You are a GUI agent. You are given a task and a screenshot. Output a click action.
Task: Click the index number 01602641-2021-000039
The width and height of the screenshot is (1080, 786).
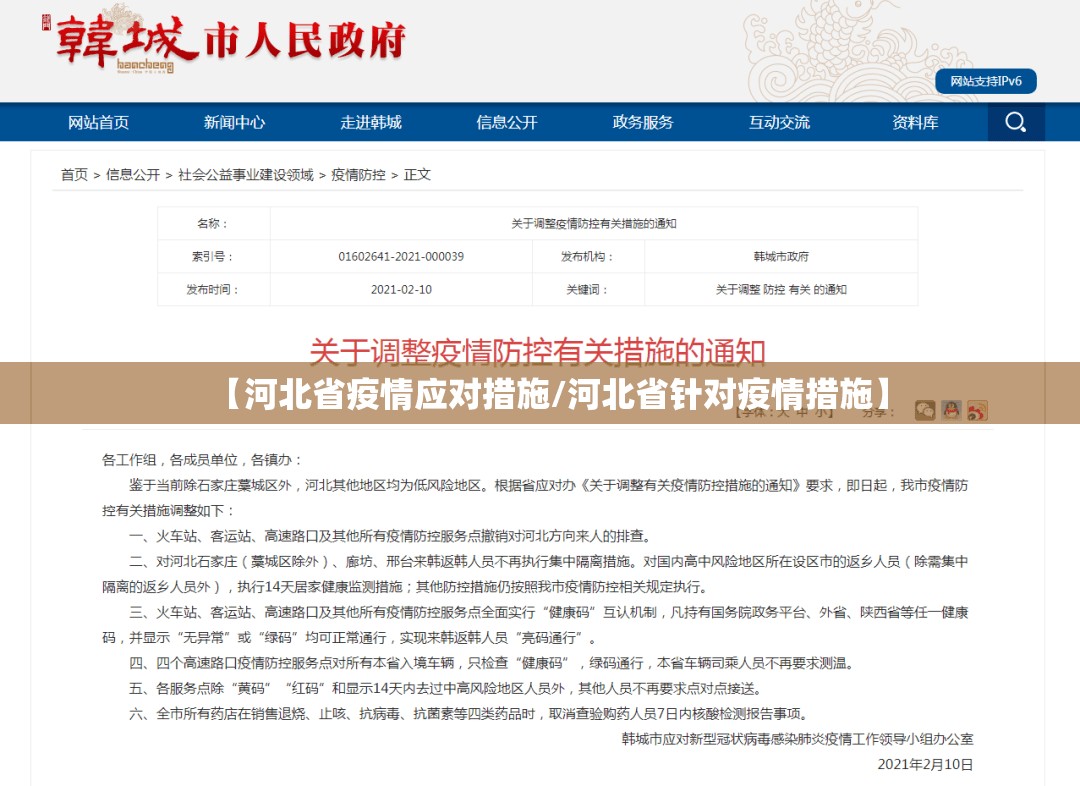401,256
